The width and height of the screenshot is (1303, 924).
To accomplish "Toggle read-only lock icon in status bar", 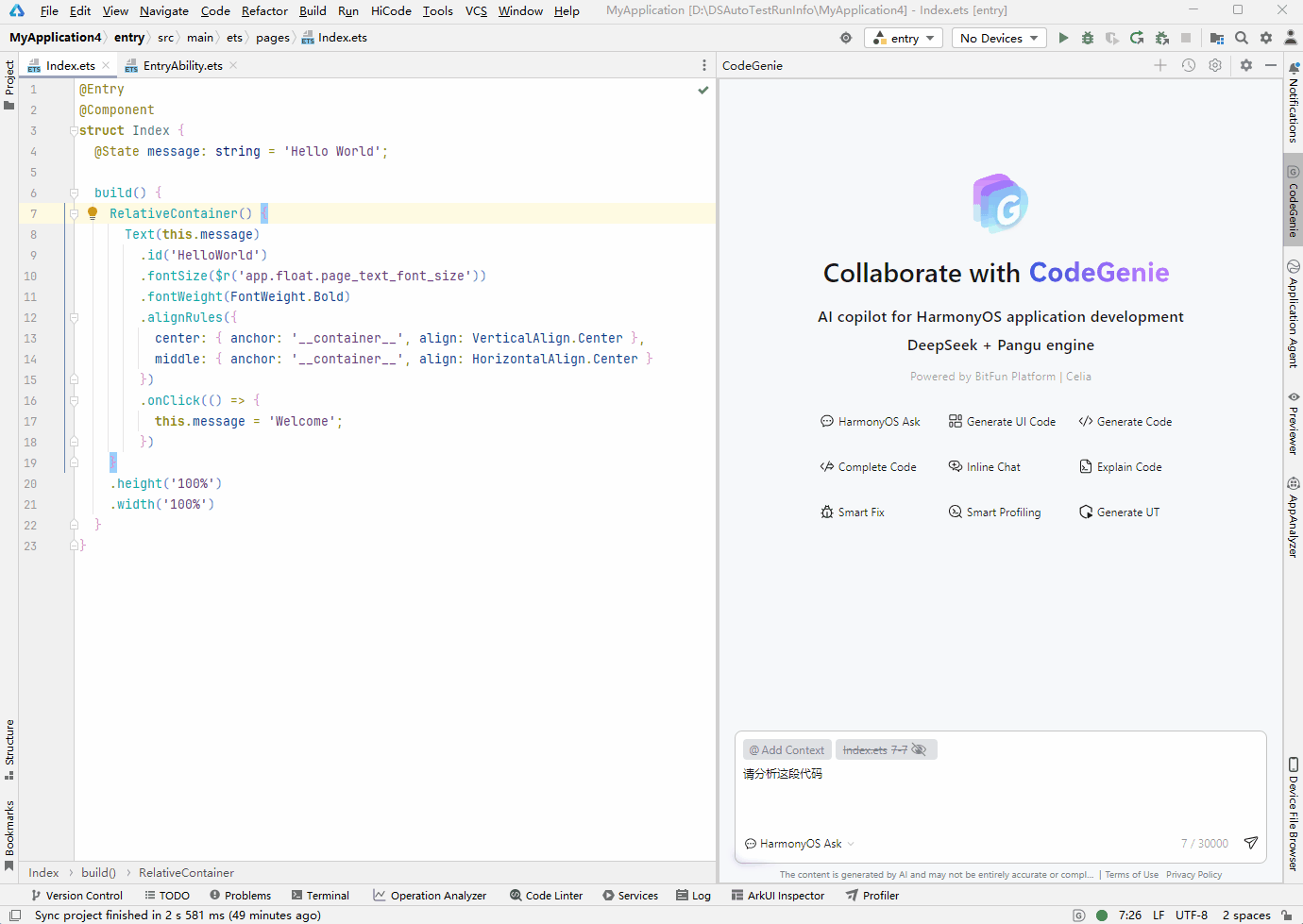I will click(x=1287, y=915).
